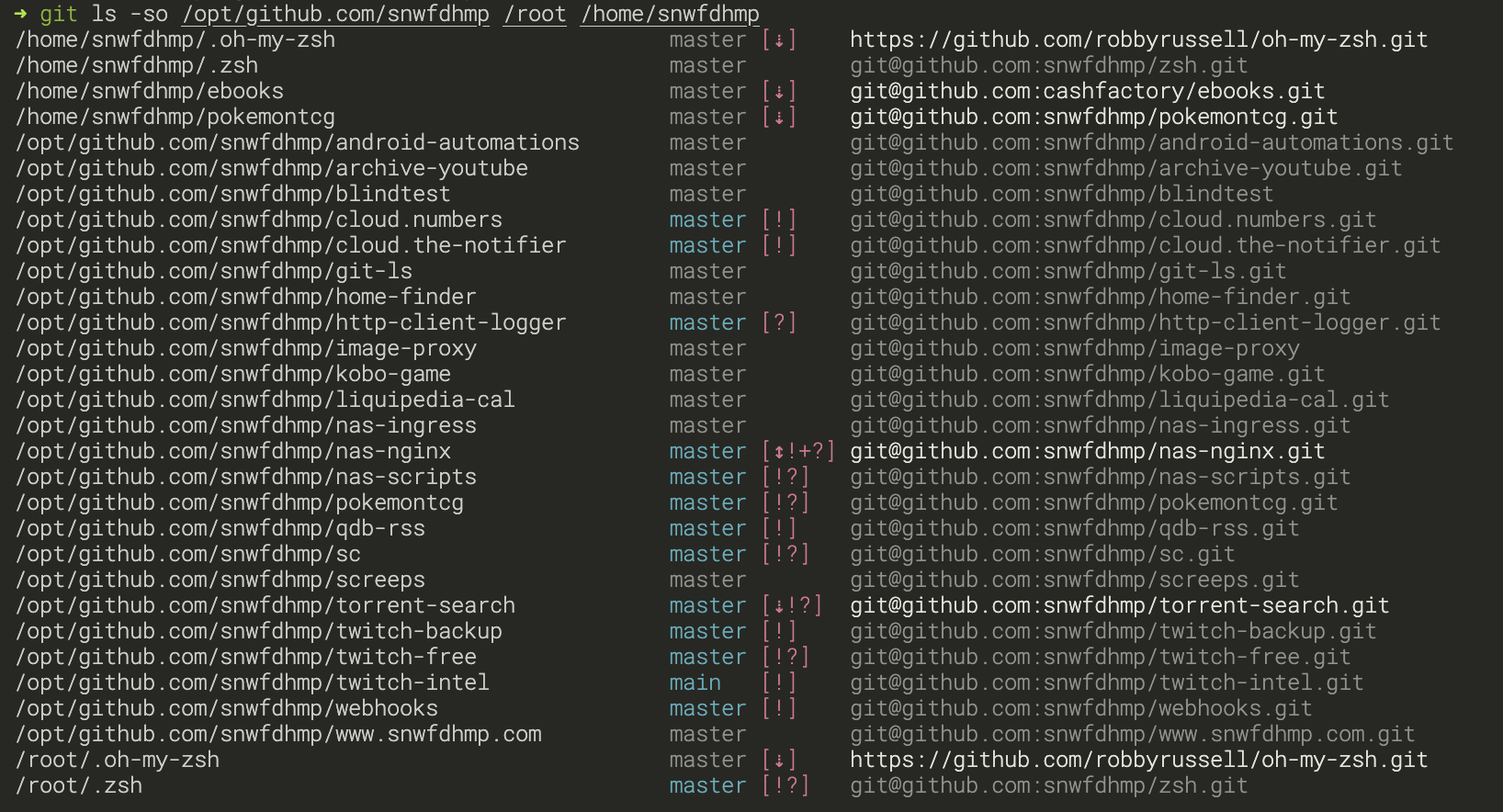The image size is (1503, 812).
Task: Select the screeps repository path
Action: [x=220, y=581]
